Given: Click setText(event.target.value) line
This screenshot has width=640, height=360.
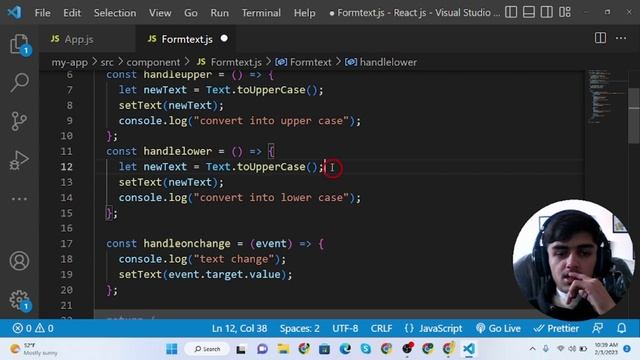Looking at the screenshot, I should pos(206,274).
